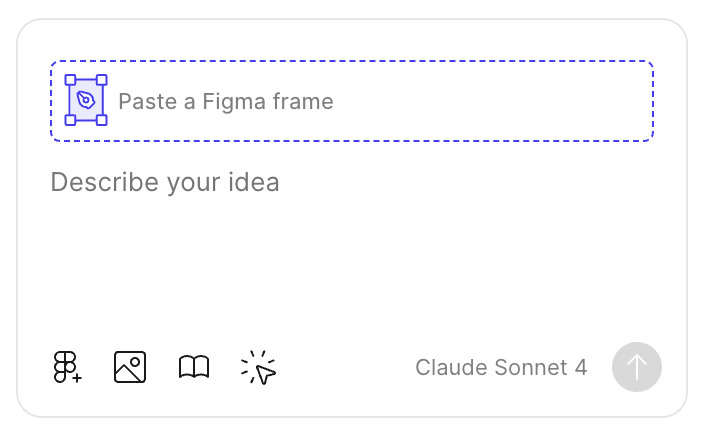The width and height of the screenshot is (702, 434).
Task: Activate the cursor point-and-select icon
Action: pos(258,367)
